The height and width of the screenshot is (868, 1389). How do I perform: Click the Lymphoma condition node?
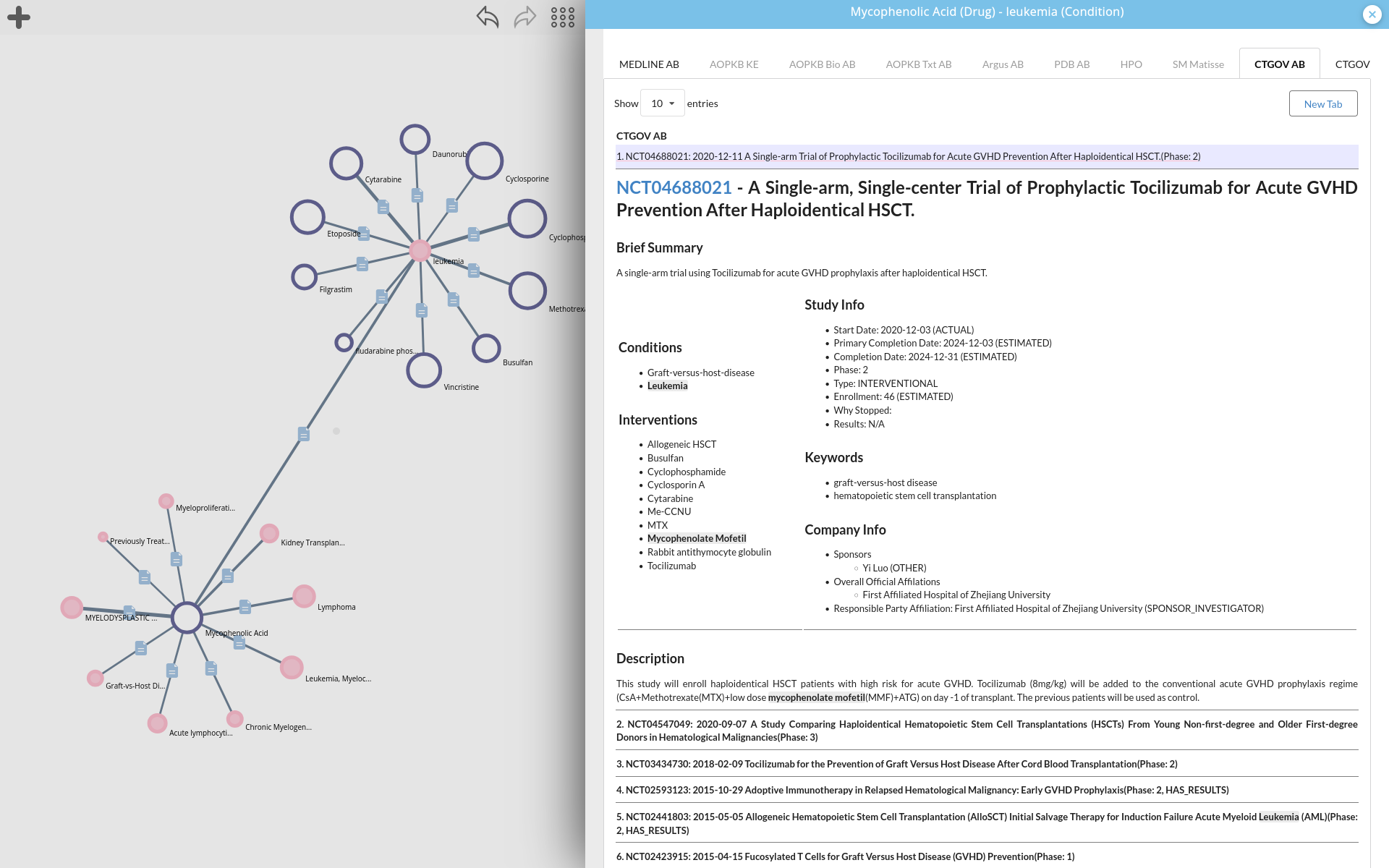coord(304,596)
